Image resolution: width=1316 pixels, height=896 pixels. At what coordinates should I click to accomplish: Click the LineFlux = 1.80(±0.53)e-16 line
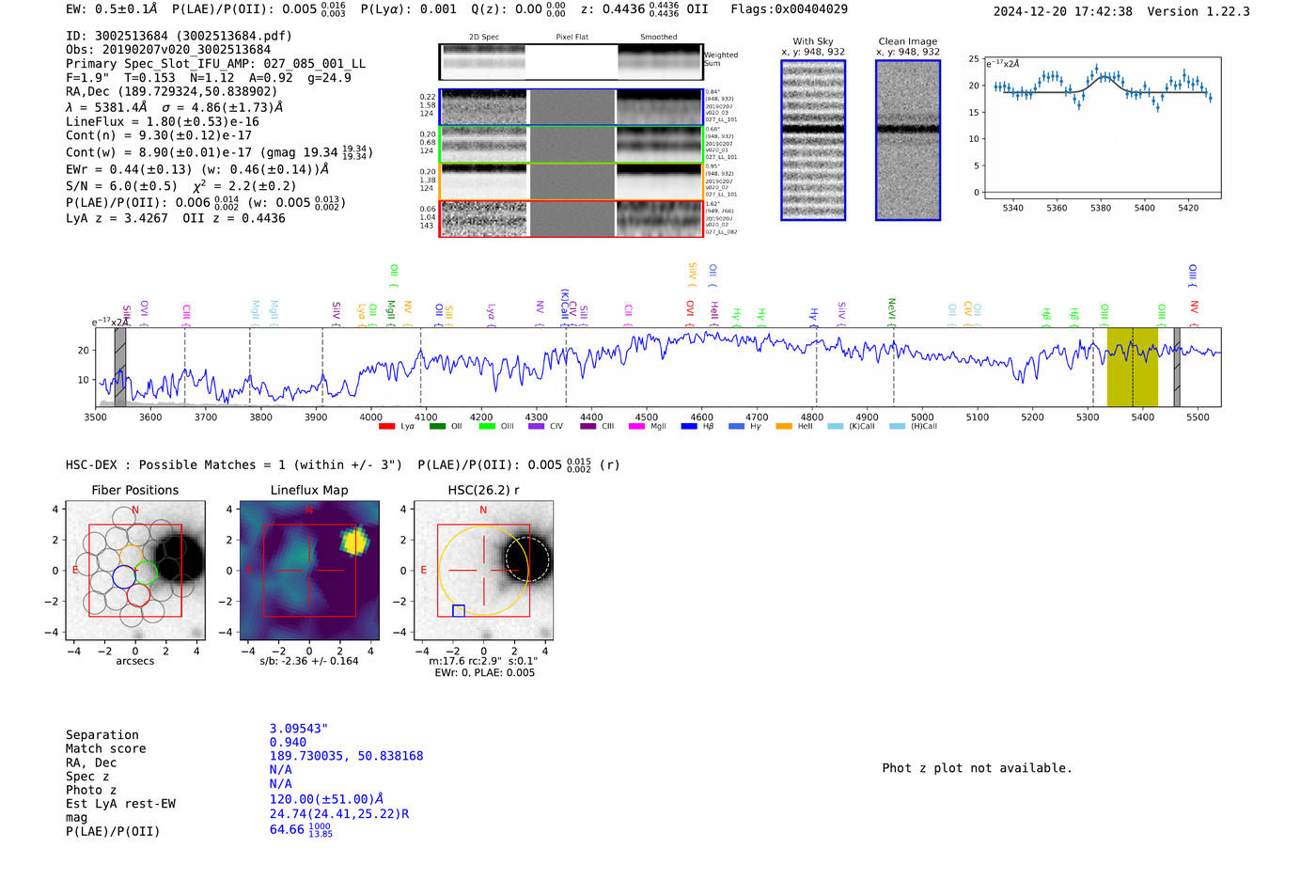163,121
